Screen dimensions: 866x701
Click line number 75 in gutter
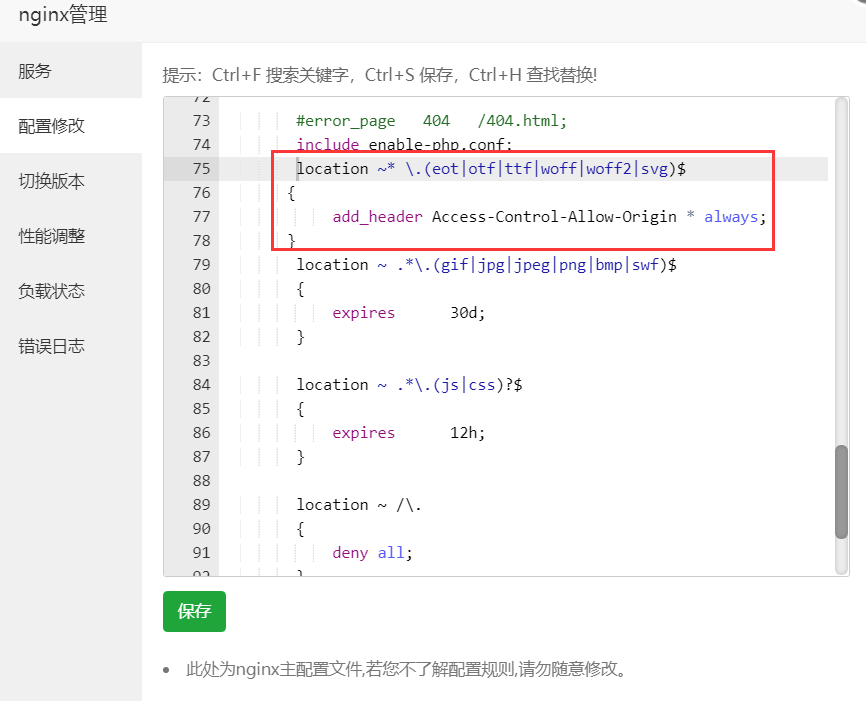199,168
